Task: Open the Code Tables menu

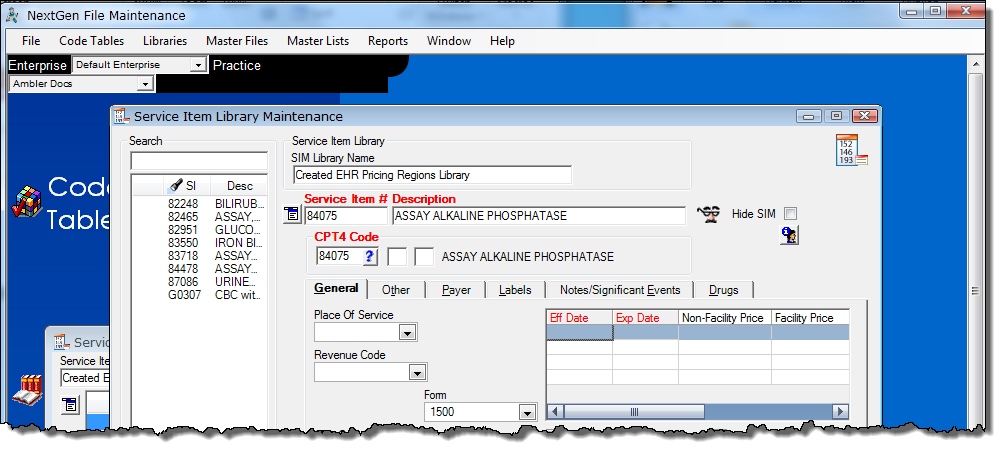Action: [x=91, y=41]
